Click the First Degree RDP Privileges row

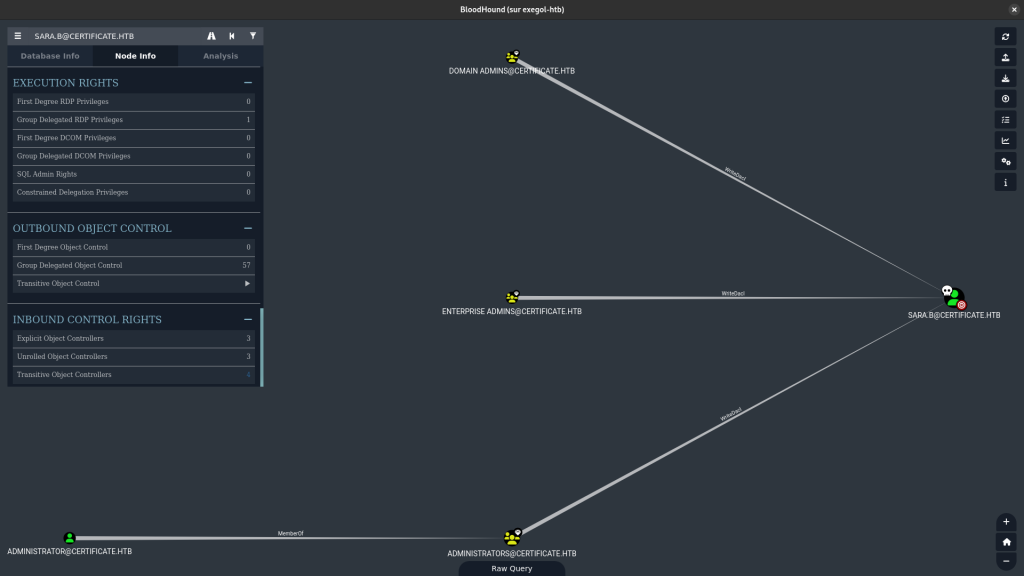[134, 102]
